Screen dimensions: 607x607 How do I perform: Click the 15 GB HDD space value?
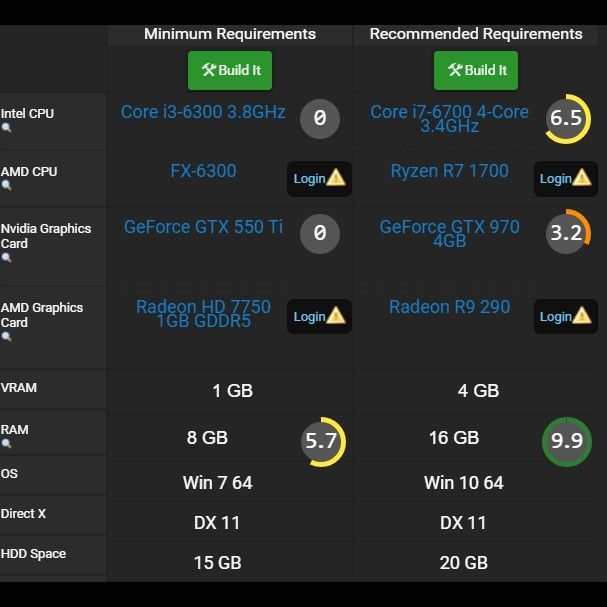pyautogui.click(x=217, y=563)
